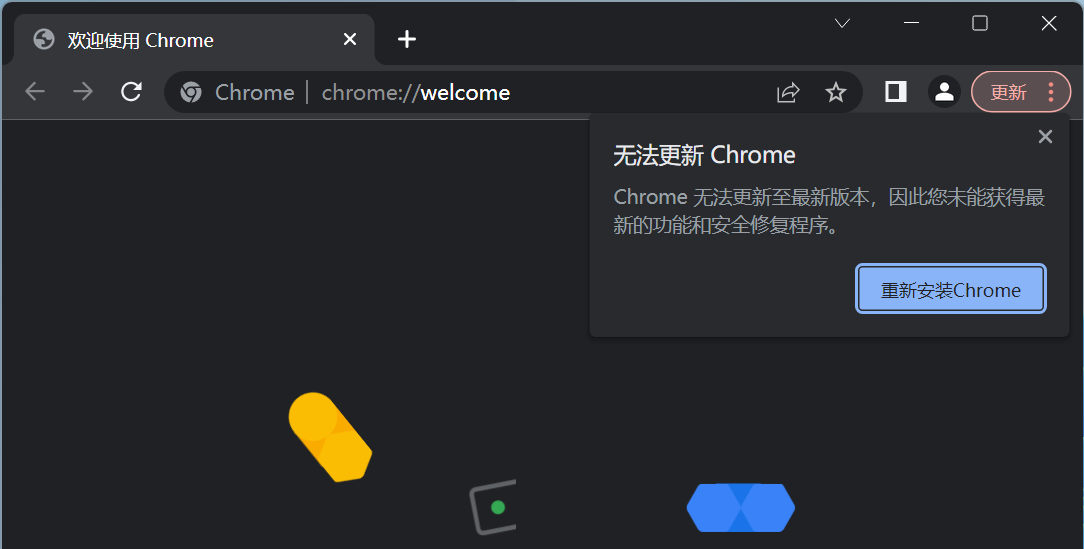Go back with the back arrow
The height and width of the screenshot is (549, 1084).
point(35,91)
